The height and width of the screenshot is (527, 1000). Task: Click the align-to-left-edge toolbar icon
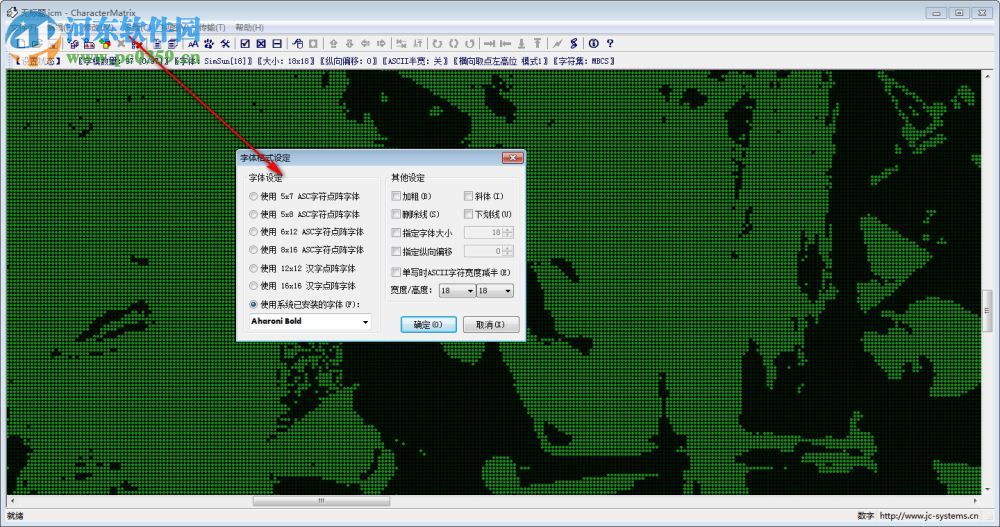505,43
